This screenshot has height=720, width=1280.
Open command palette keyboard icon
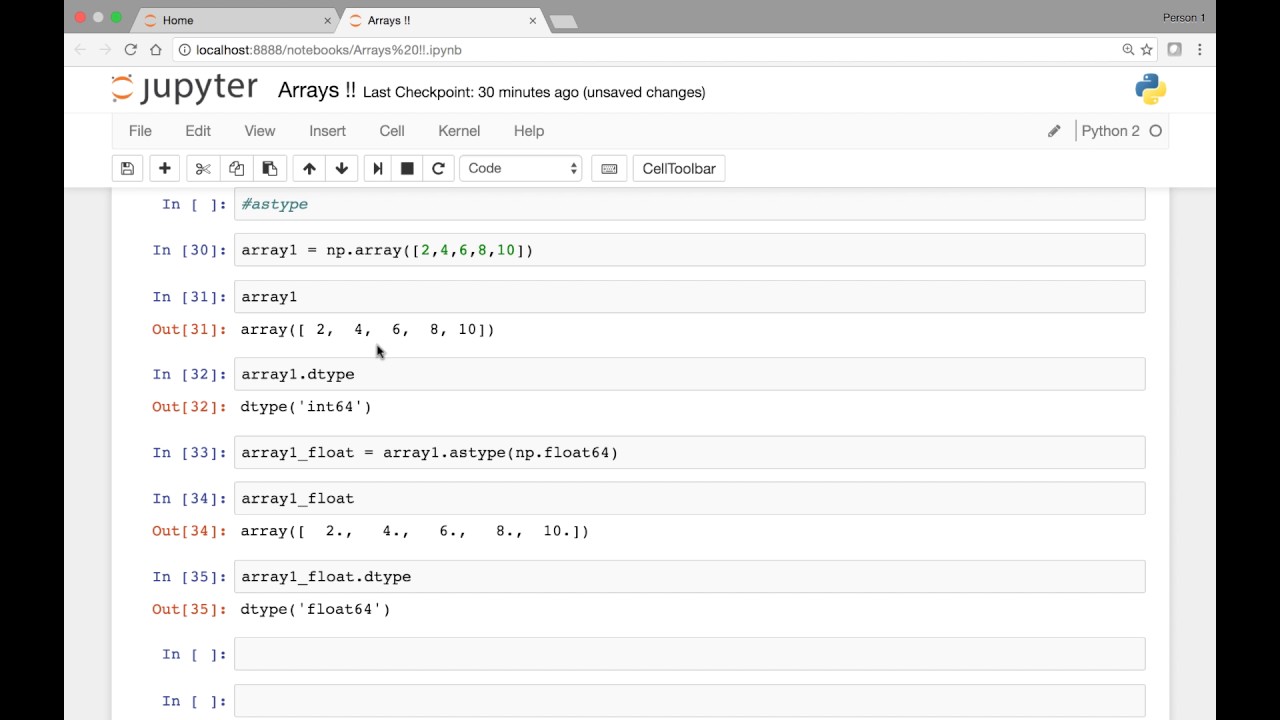(609, 168)
